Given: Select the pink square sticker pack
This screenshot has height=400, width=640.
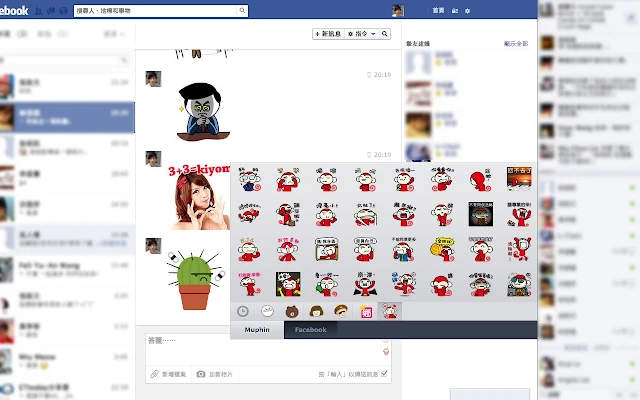Looking at the screenshot, I should coord(366,312).
